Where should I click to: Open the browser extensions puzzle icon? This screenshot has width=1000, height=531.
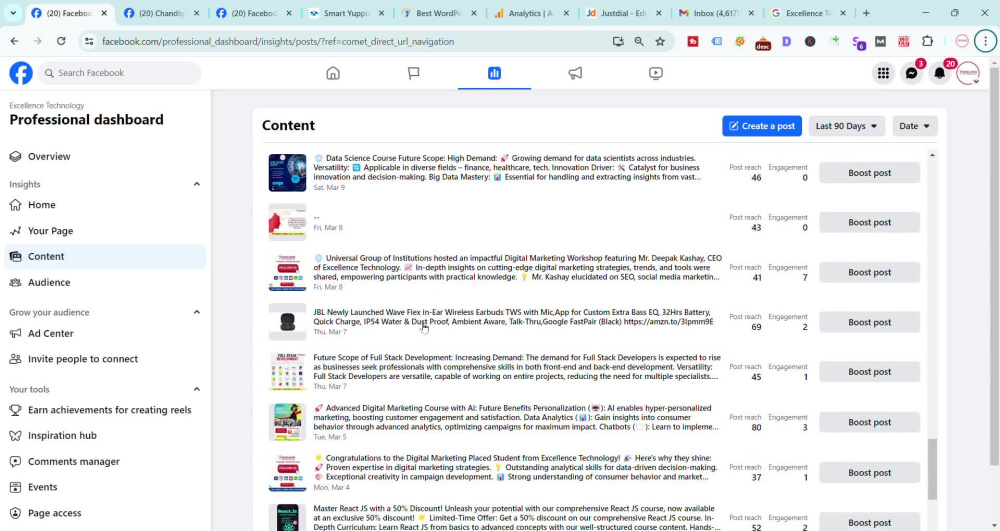pos(927,41)
